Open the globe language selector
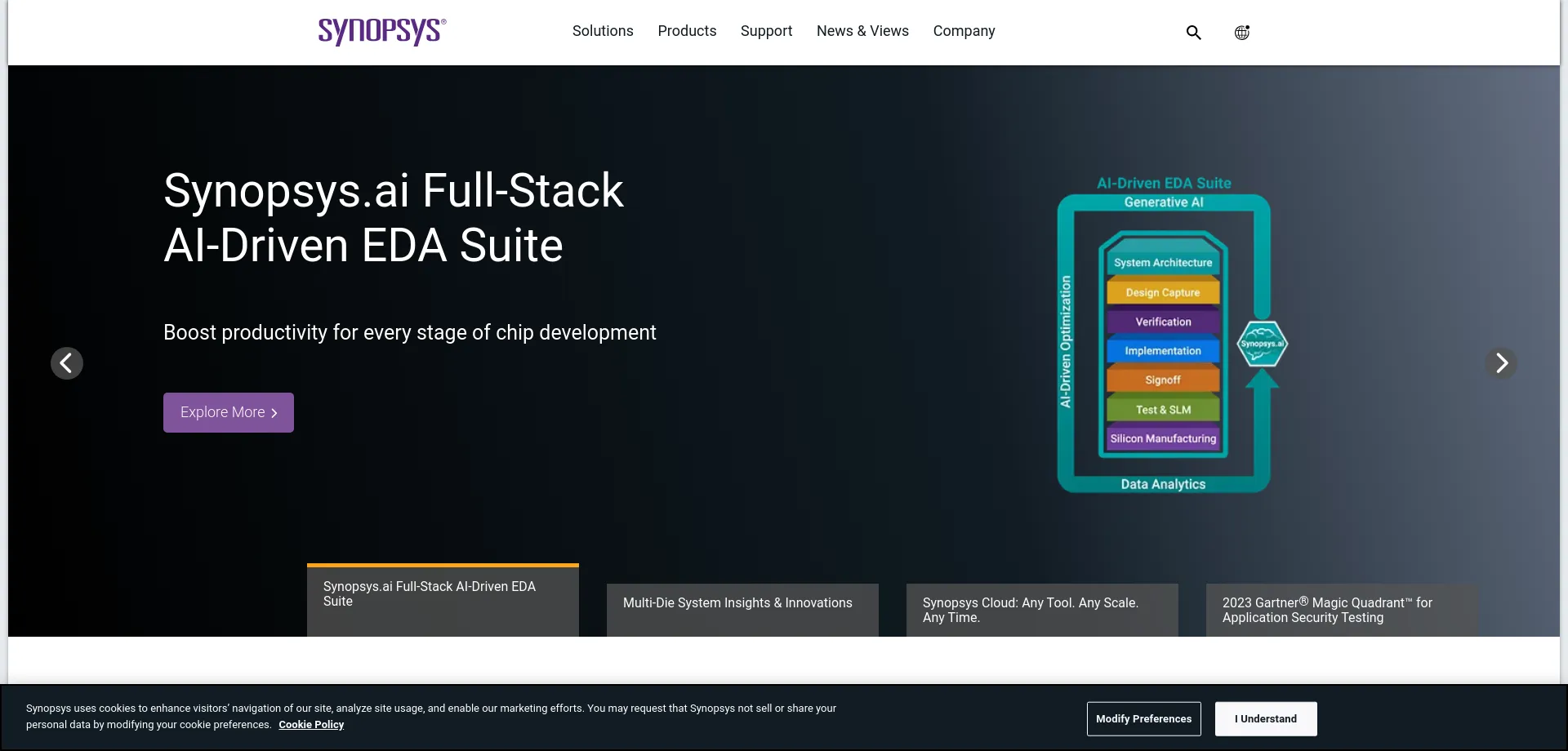The image size is (1568, 751). click(x=1241, y=33)
